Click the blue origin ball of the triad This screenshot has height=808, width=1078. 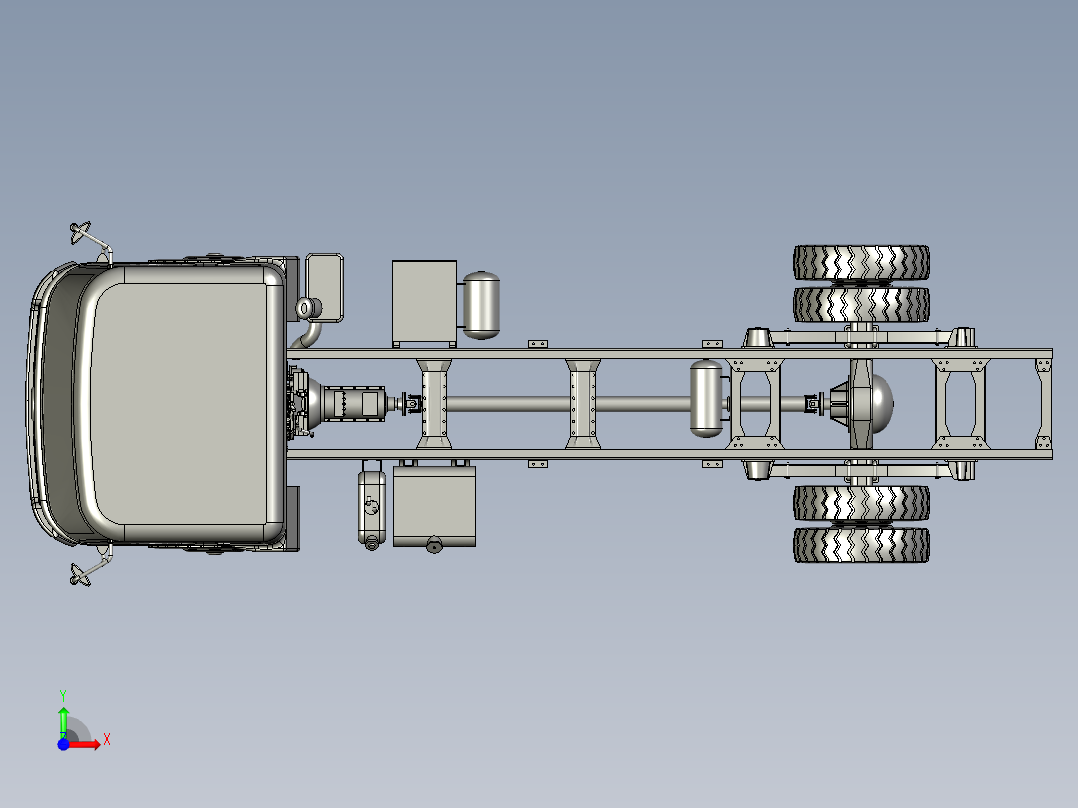63,744
